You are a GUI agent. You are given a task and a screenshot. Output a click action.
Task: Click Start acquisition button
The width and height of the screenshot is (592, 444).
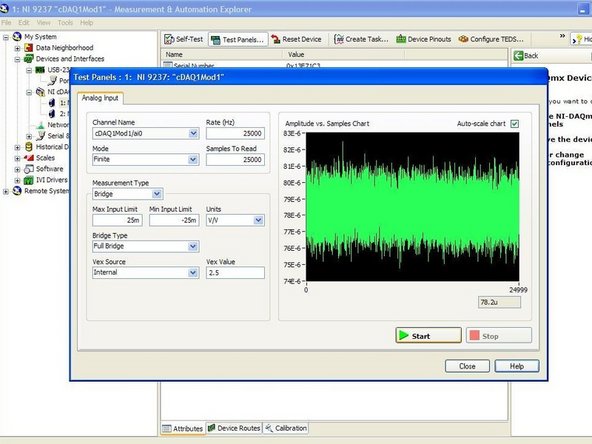coord(429,335)
